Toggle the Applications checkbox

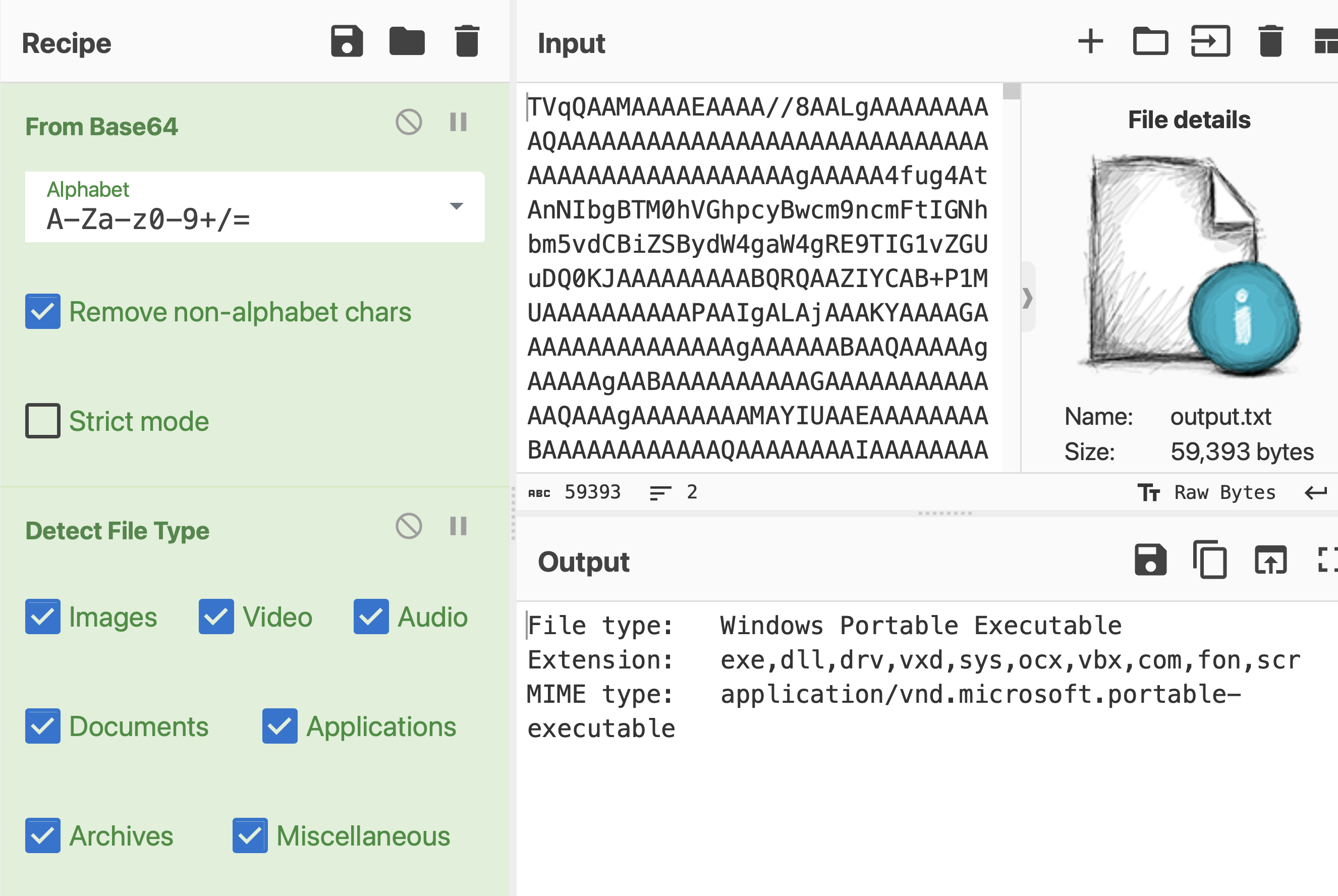click(280, 726)
